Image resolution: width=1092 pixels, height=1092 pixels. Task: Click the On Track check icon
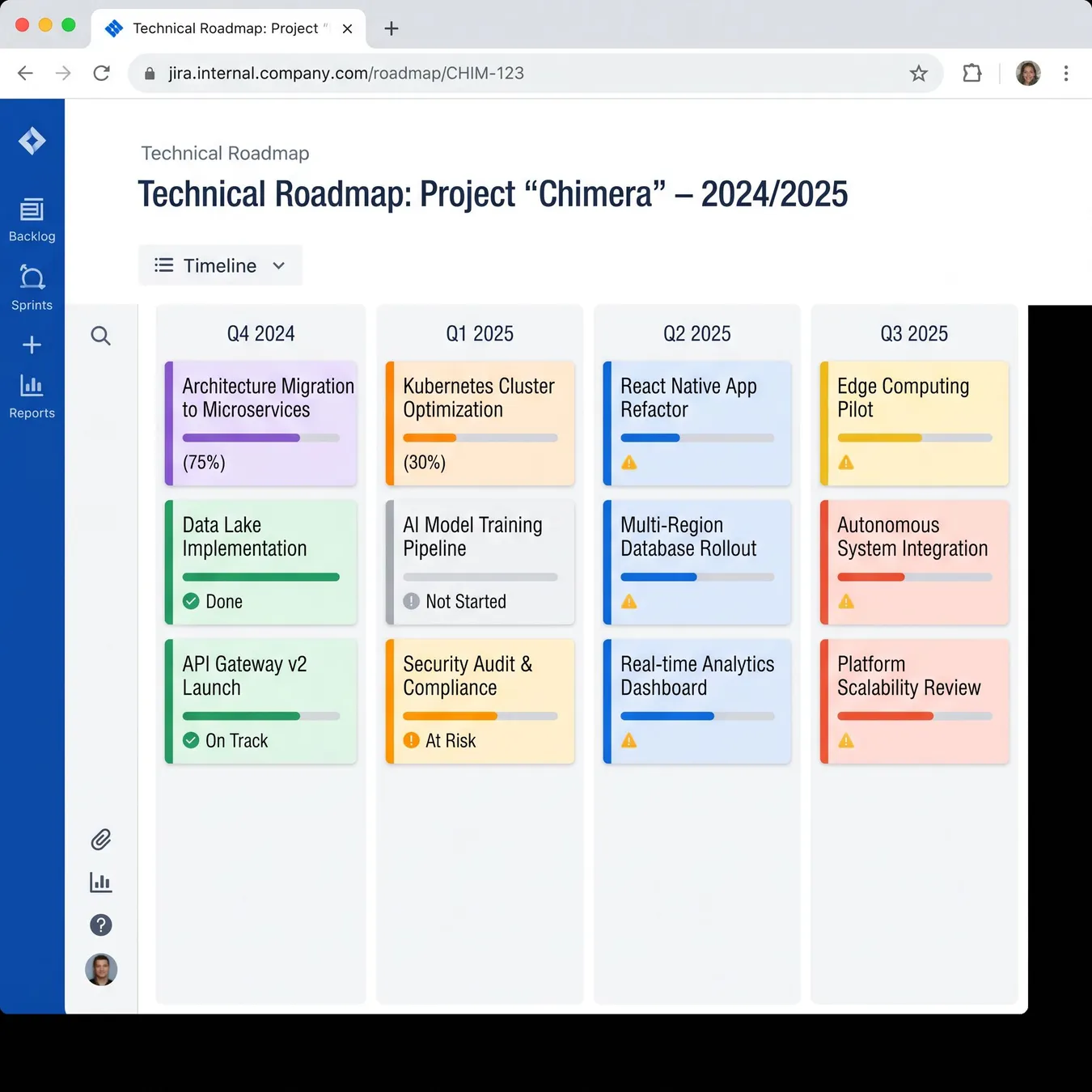(191, 740)
